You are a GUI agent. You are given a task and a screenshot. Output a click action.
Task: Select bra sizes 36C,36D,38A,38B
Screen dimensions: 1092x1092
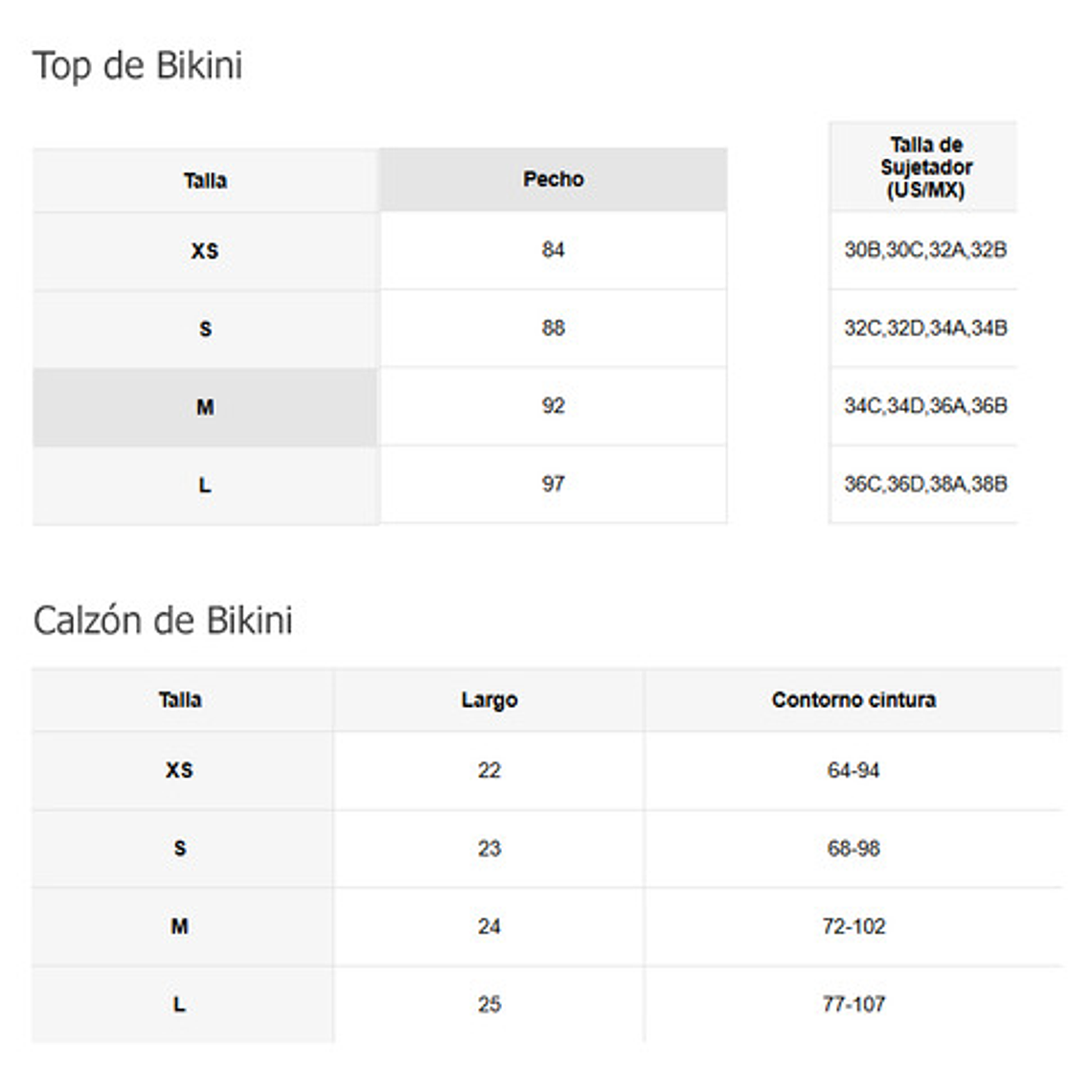pos(925,484)
